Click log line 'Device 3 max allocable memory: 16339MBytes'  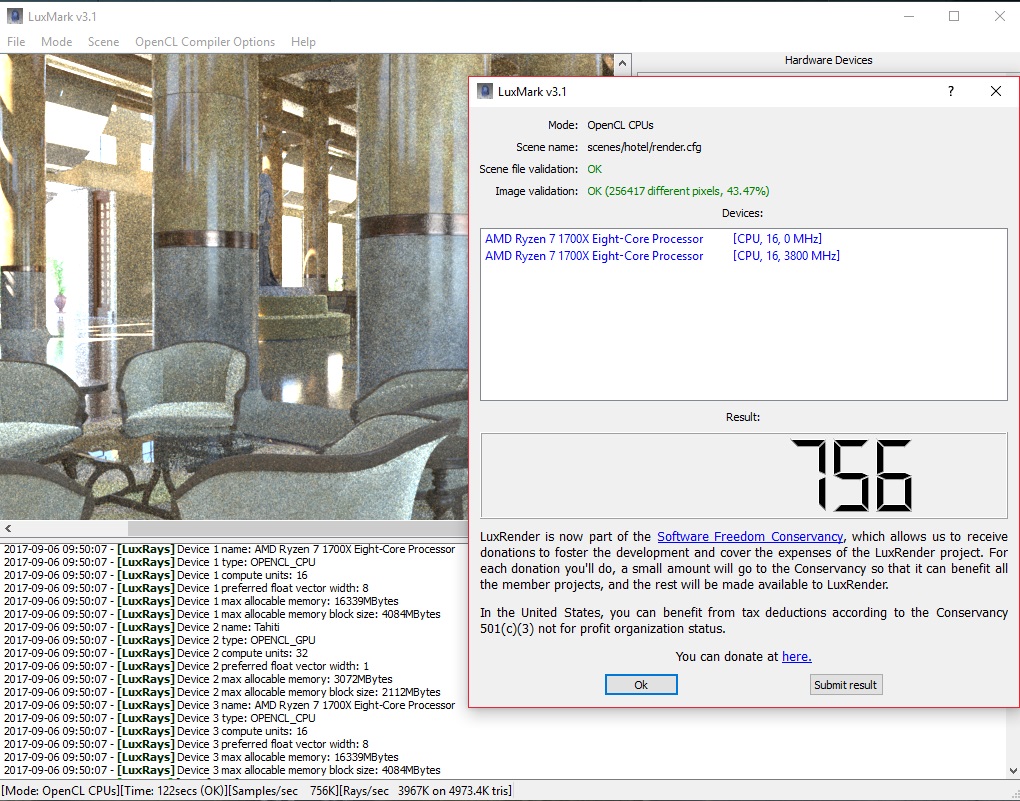(x=201, y=757)
